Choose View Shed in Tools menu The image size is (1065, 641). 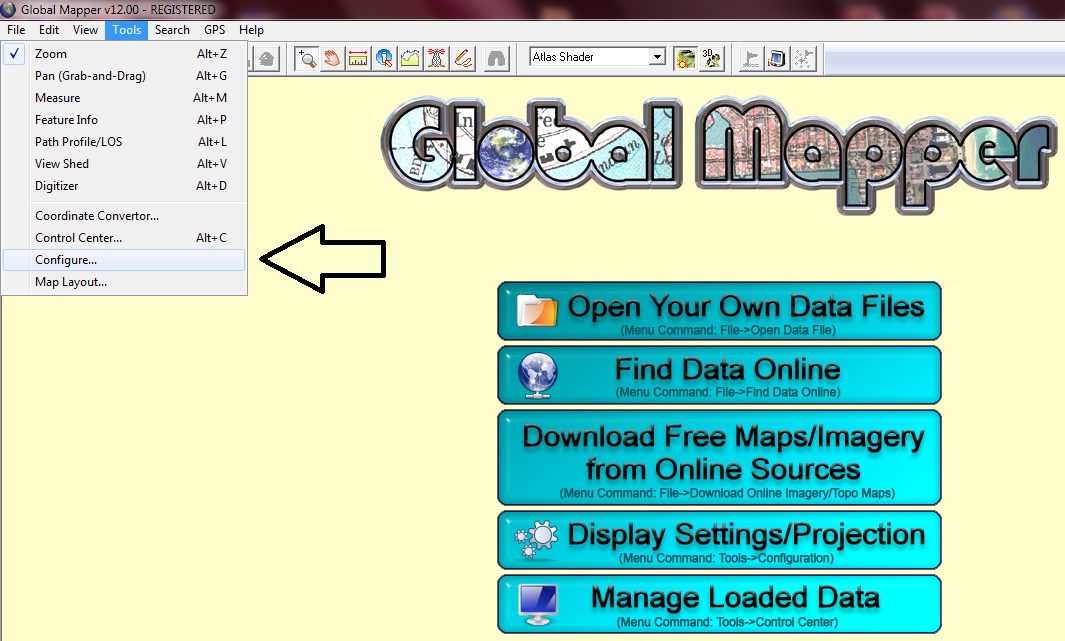[x=124, y=164]
